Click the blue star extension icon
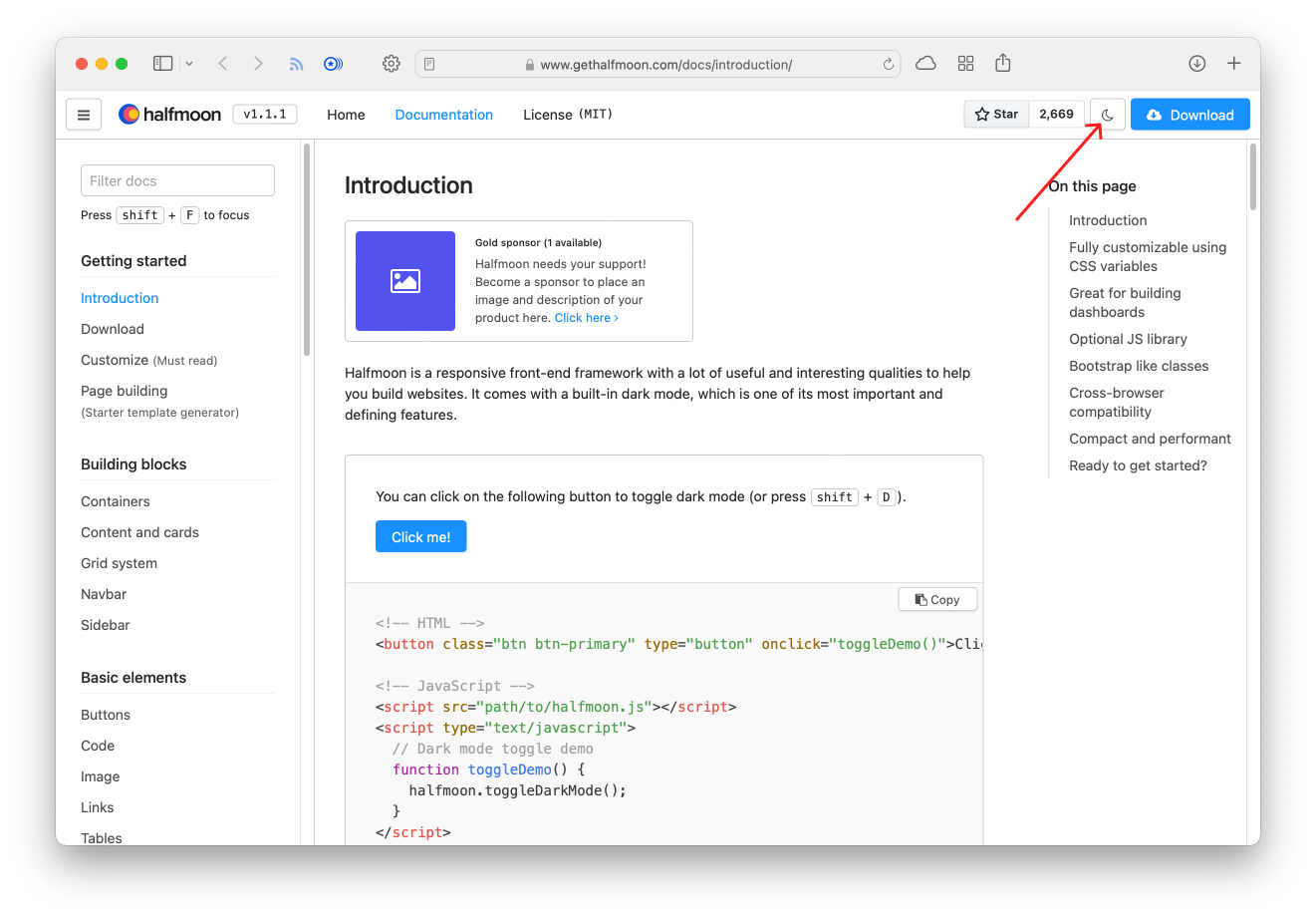 tap(333, 64)
